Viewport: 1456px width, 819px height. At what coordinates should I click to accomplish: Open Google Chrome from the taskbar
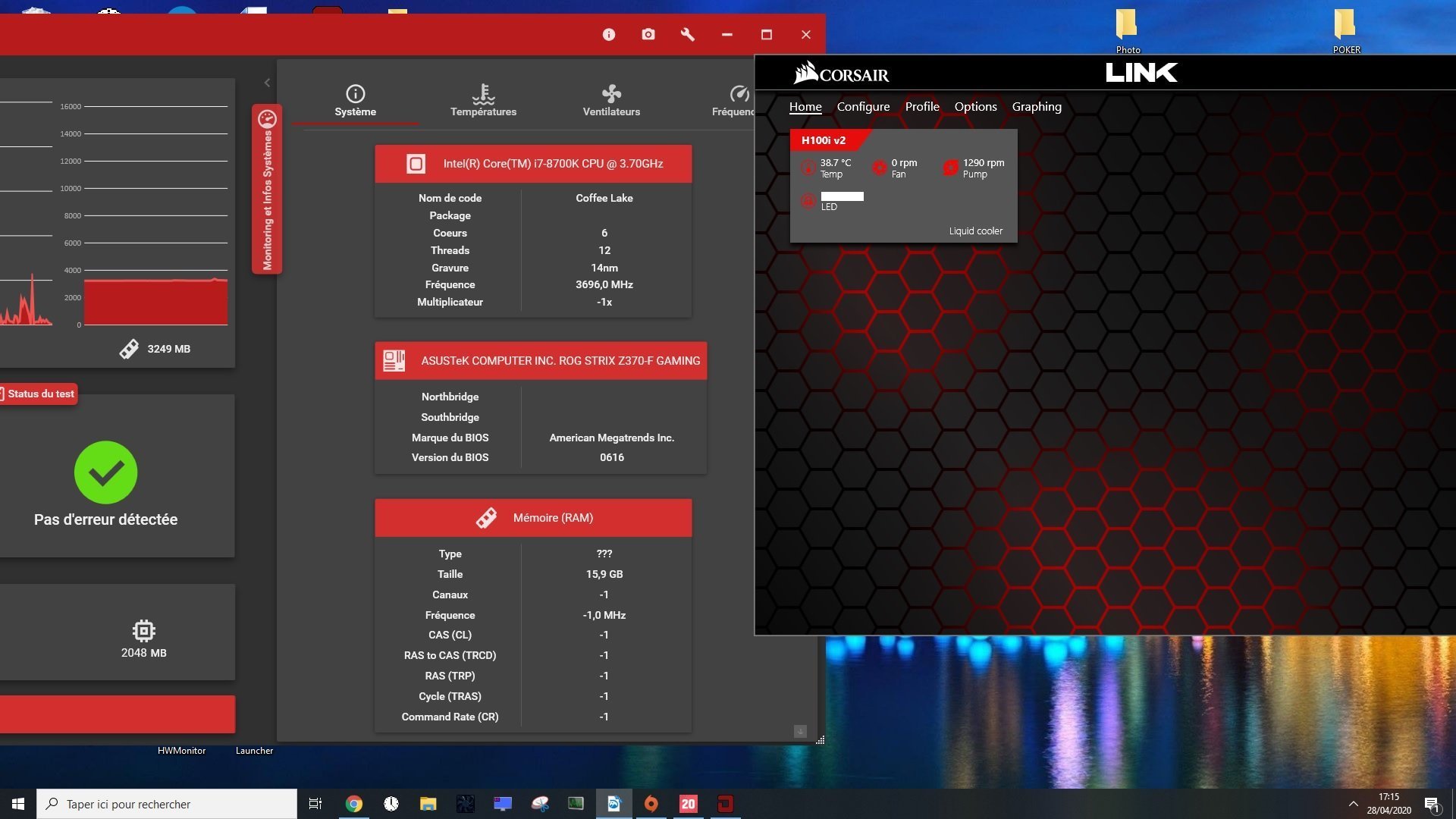(354, 804)
